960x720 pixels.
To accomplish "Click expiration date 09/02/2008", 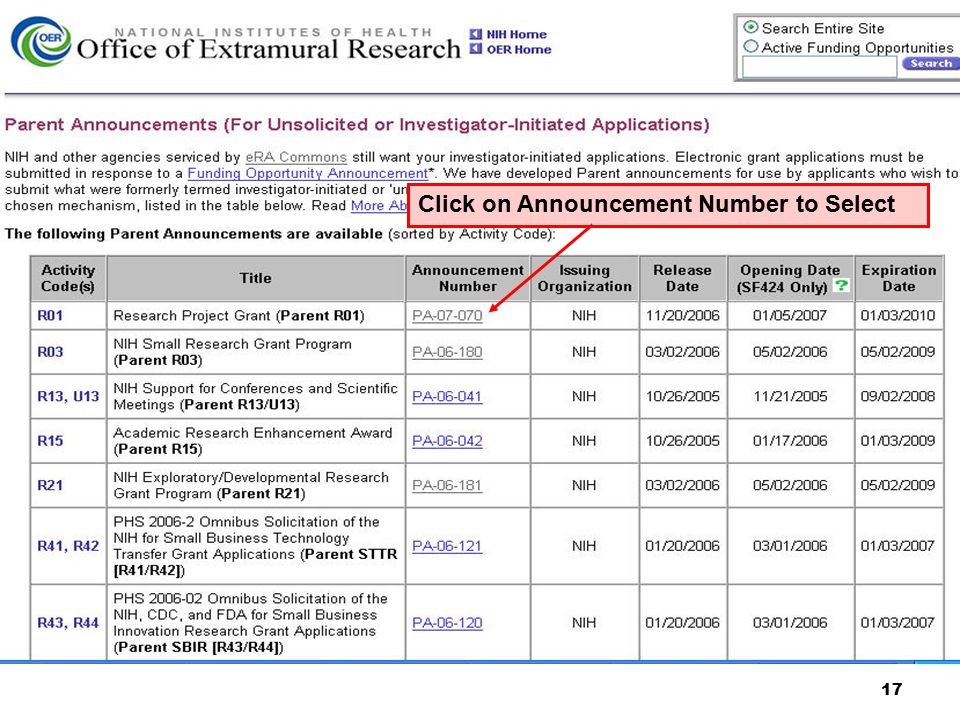I will point(898,397).
